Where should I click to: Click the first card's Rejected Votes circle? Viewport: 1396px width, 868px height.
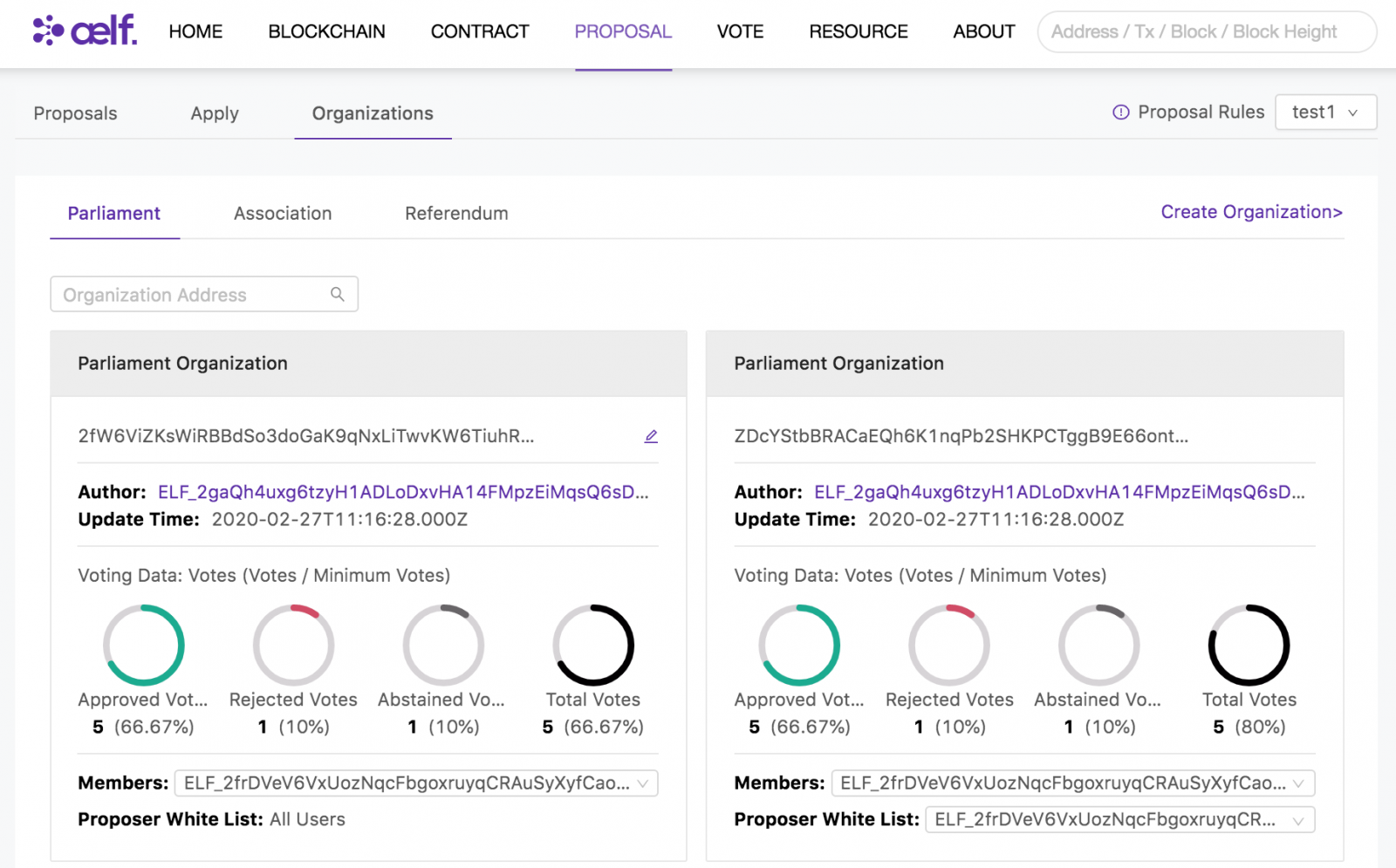pos(294,646)
